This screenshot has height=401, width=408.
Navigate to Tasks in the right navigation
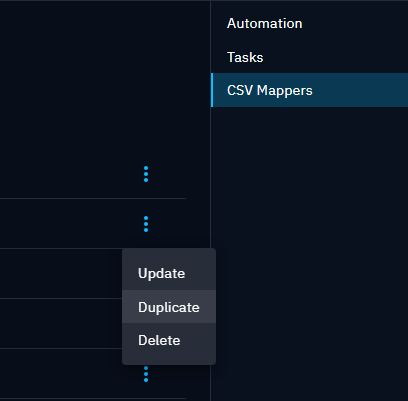click(x=309, y=57)
